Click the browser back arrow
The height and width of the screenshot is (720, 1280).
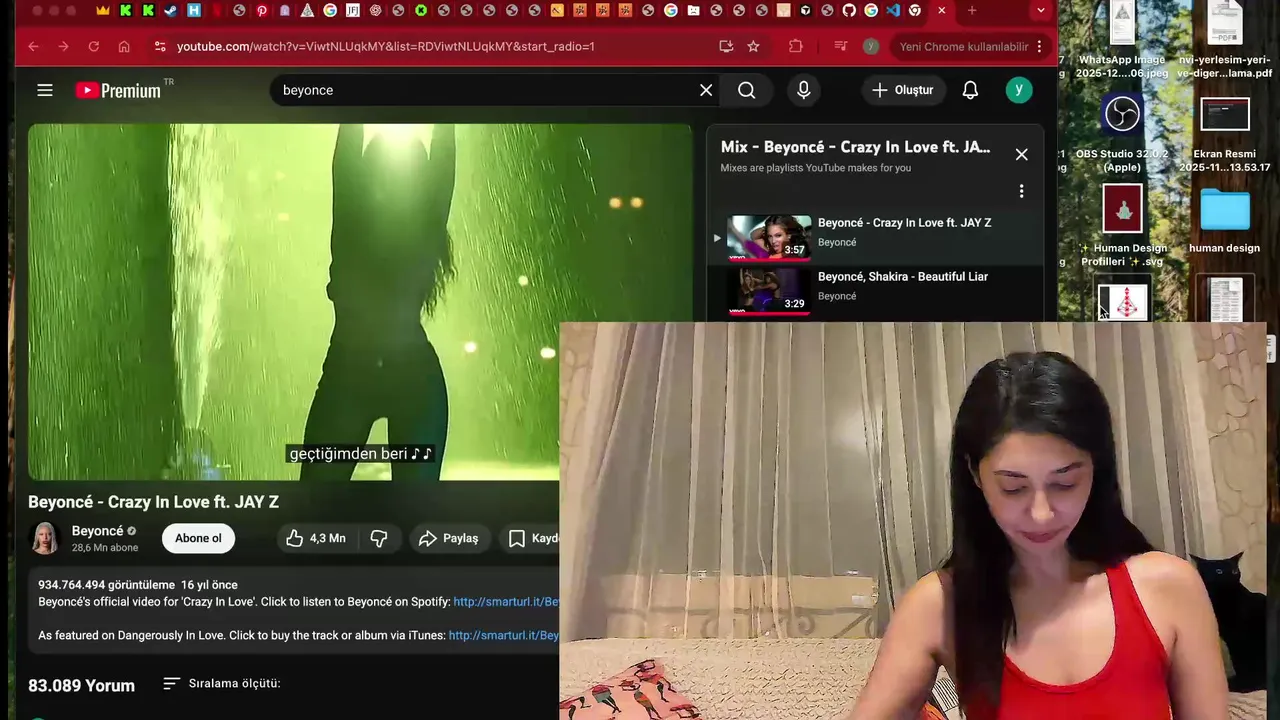click(33, 46)
